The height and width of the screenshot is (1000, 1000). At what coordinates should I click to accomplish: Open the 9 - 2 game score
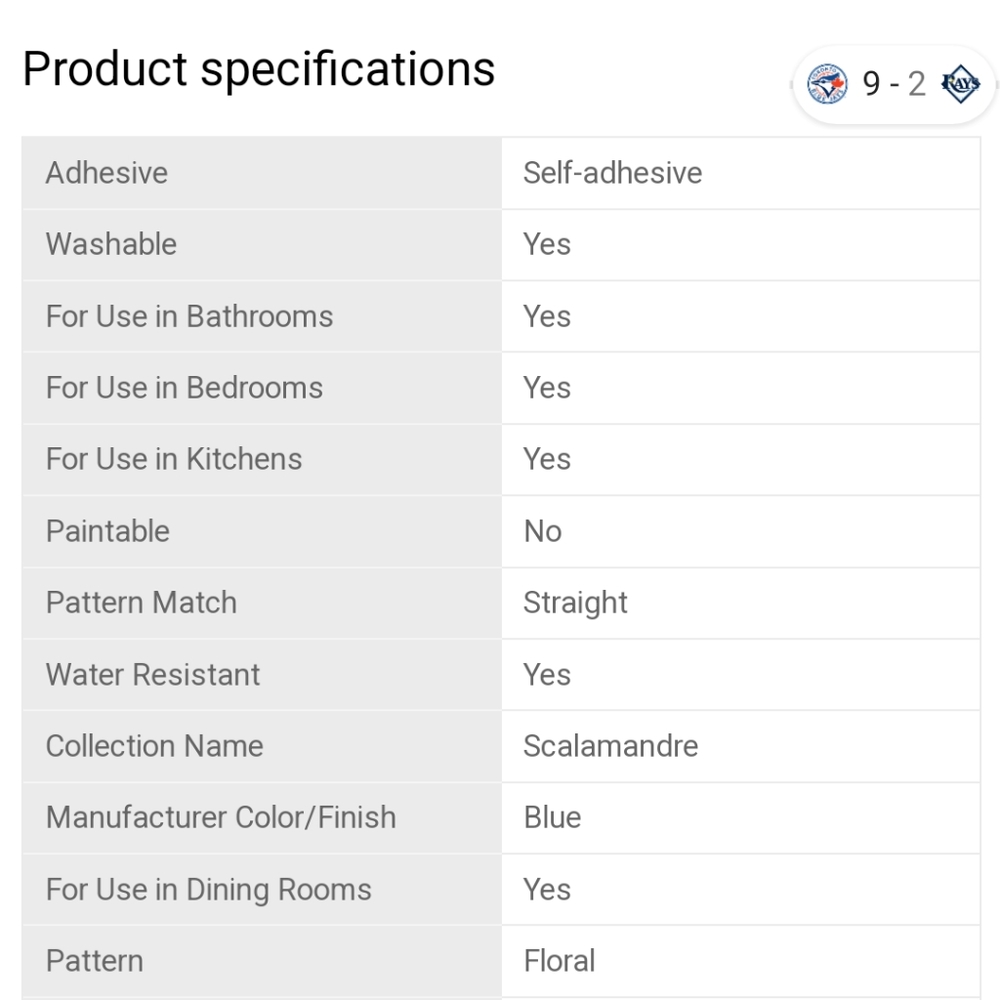pos(894,85)
